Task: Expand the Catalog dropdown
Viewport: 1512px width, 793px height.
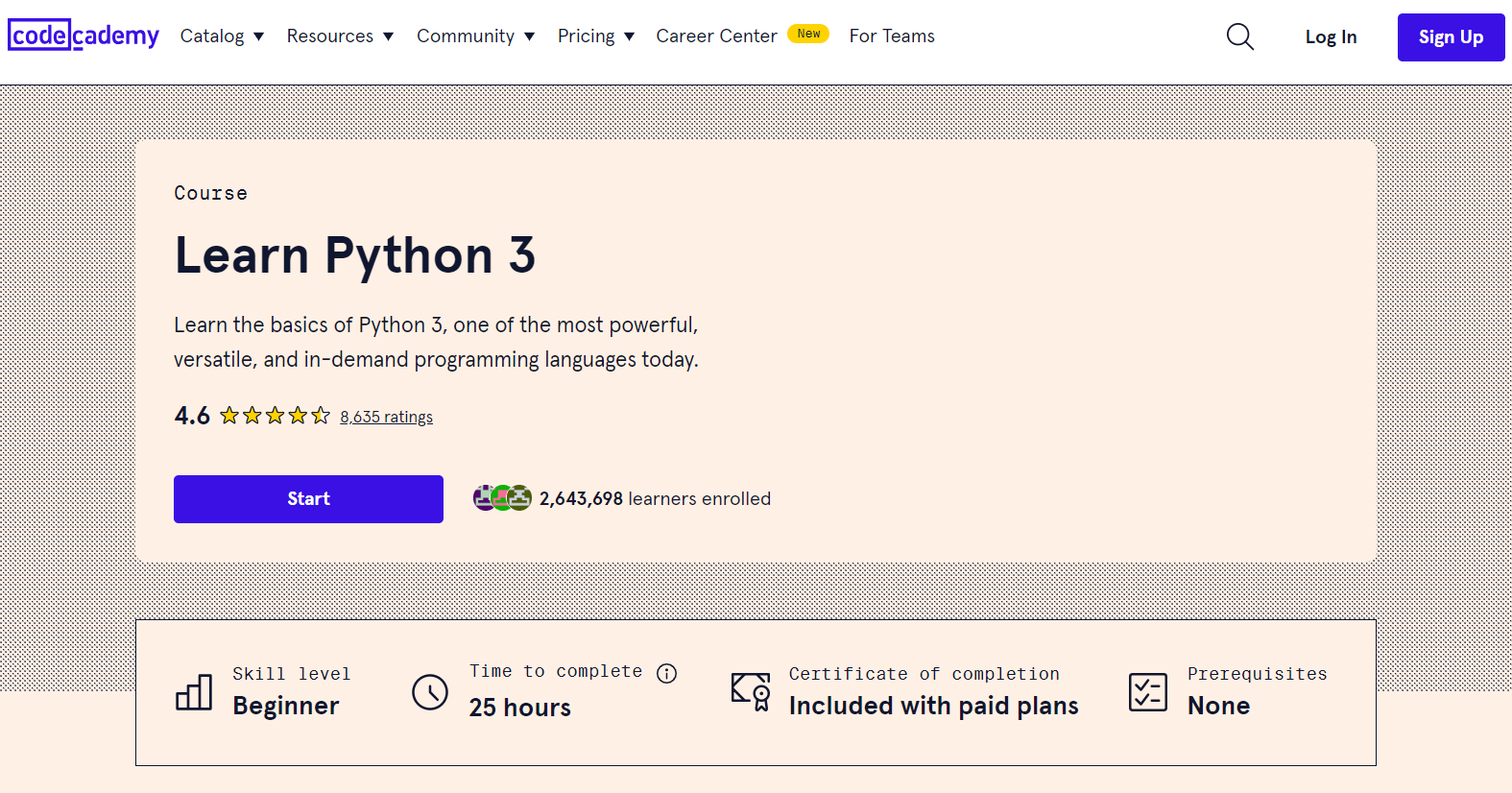Action: [222, 36]
